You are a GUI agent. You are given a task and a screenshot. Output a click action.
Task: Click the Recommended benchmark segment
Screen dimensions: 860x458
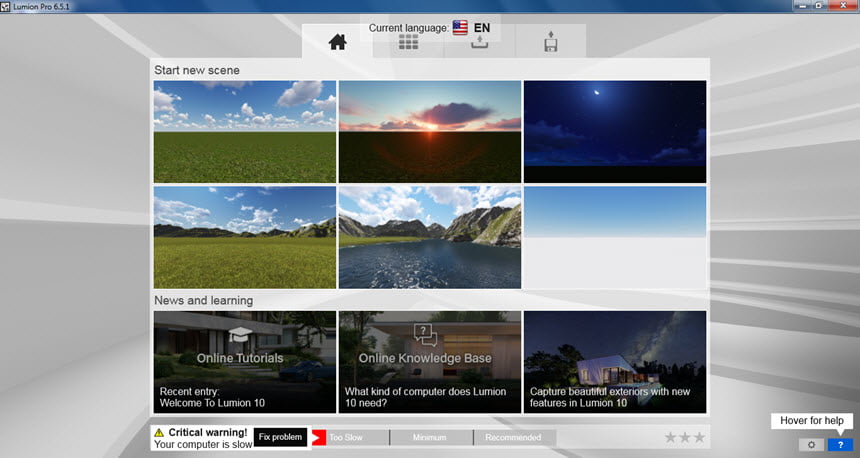[x=514, y=438]
